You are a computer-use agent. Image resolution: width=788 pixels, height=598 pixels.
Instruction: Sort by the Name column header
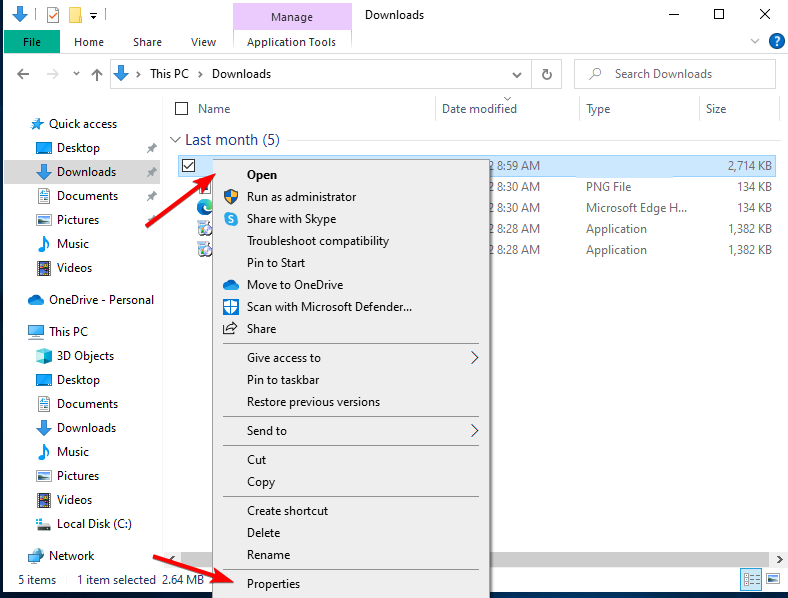[x=214, y=109]
